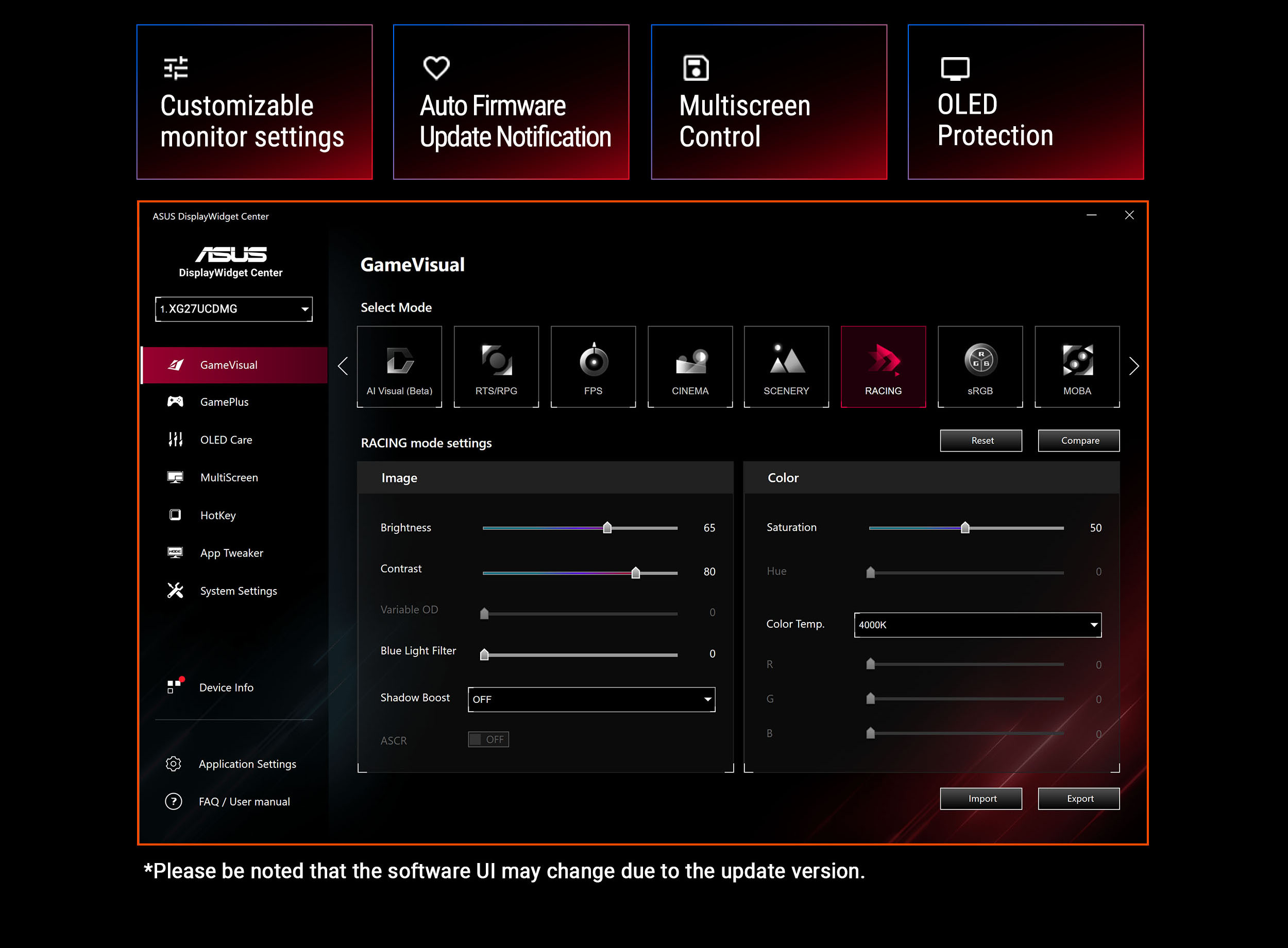1288x948 pixels.
Task: Turn on the ASCR toggle
Action: click(x=487, y=739)
